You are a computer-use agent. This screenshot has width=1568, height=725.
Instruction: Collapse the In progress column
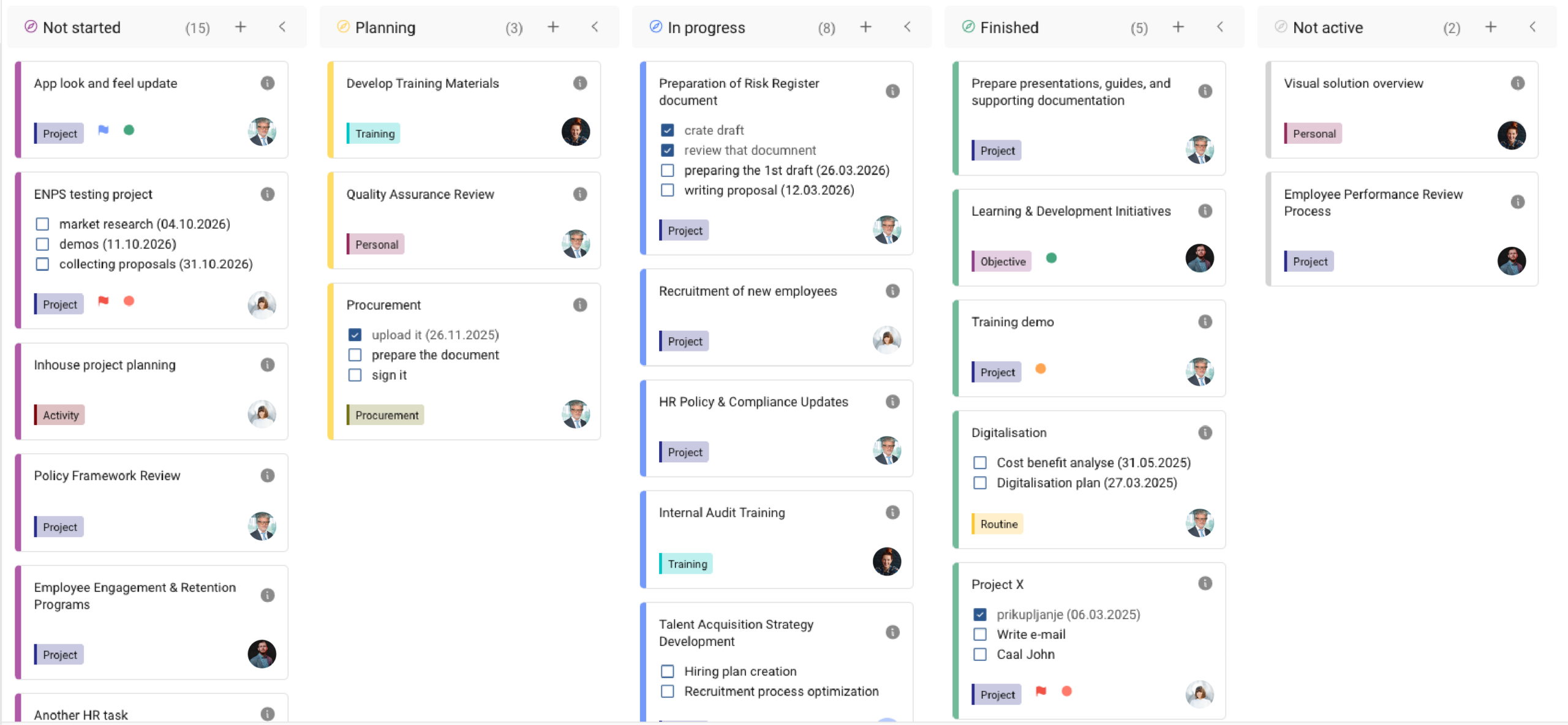click(x=907, y=27)
